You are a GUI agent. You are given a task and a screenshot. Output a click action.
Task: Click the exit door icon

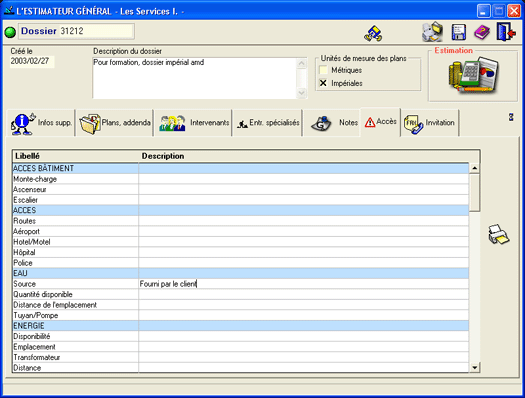click(x=506, y=32)
